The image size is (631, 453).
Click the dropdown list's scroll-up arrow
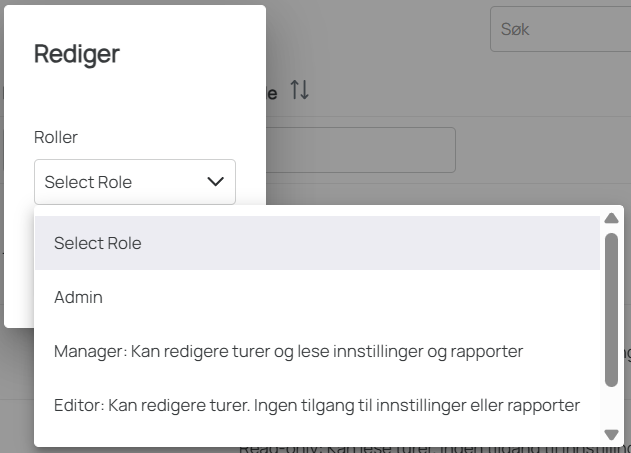(x=611, y=218)
